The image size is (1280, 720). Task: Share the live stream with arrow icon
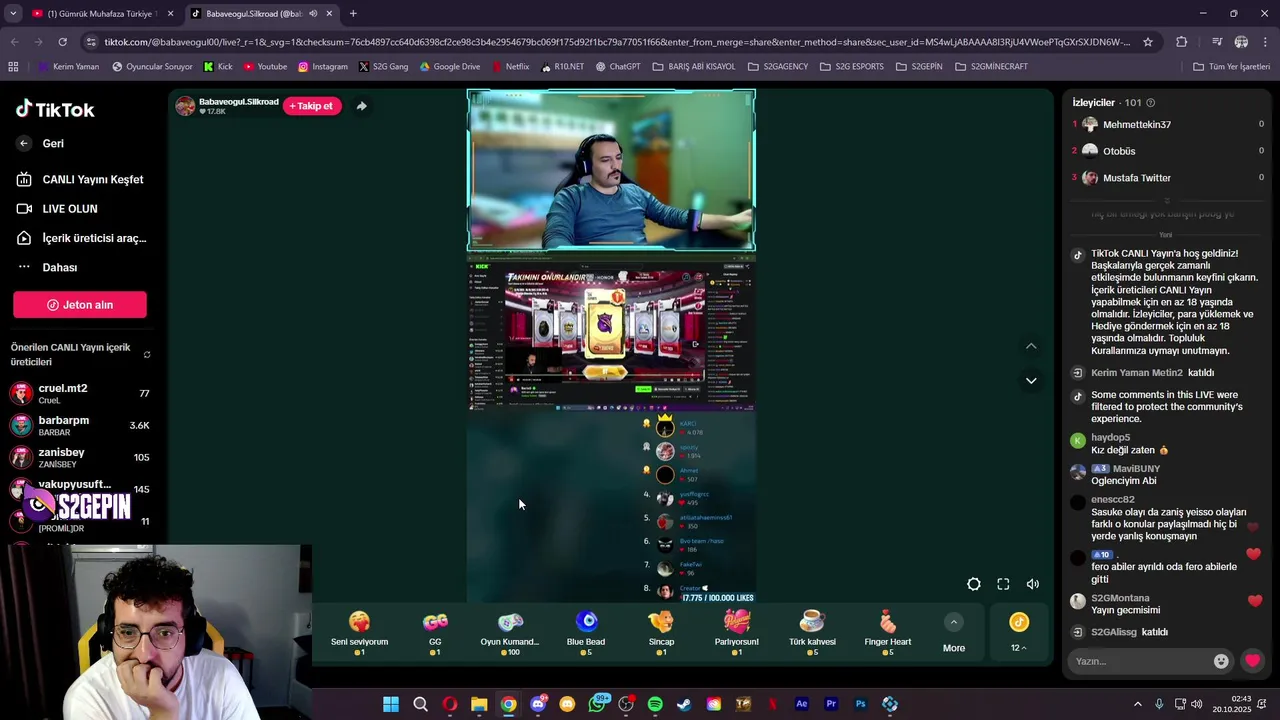coord(361,106)
